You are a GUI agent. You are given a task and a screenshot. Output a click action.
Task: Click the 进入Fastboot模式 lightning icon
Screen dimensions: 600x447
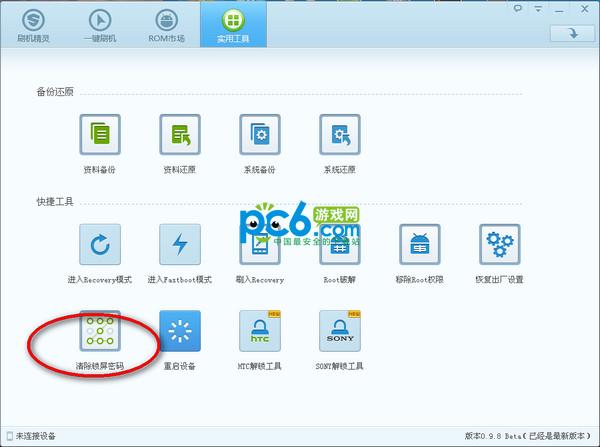point(180,244)
